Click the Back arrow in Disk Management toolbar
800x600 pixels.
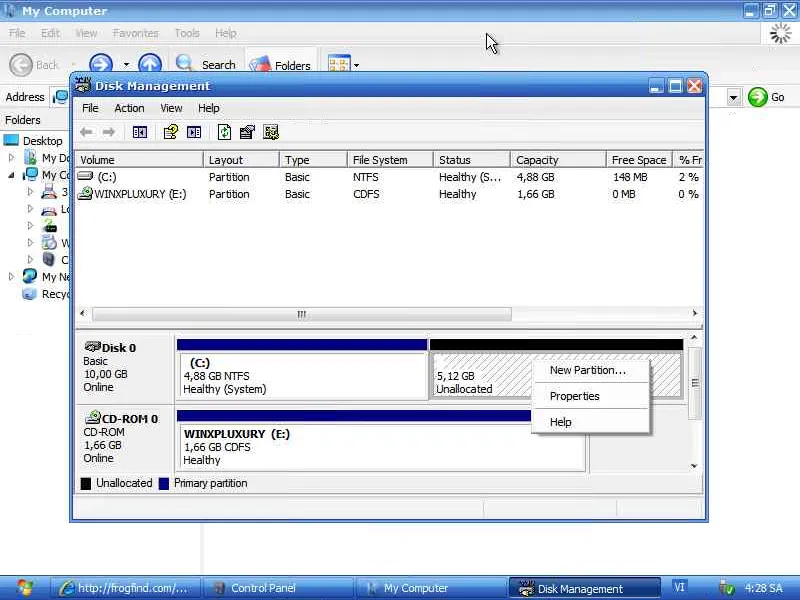tap(86, 132)
